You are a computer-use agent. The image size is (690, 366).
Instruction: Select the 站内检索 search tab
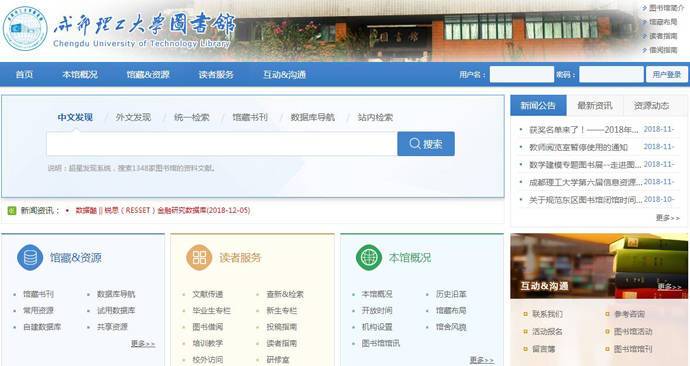[x=375, y=117]
